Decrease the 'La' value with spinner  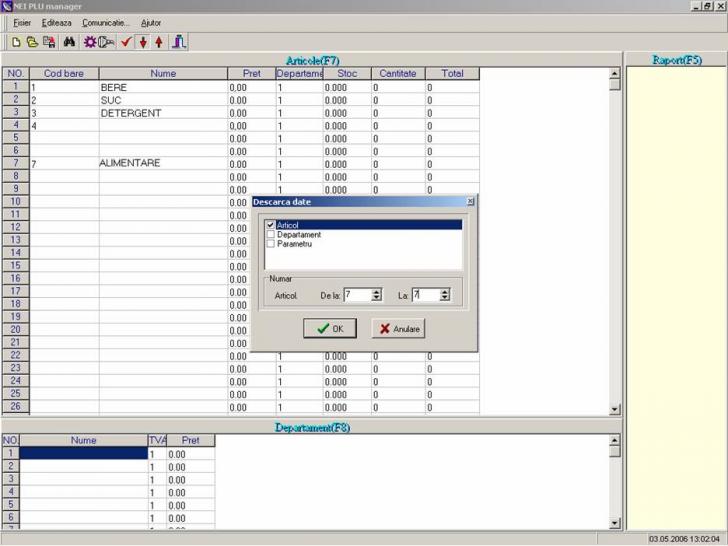[444, 298]
